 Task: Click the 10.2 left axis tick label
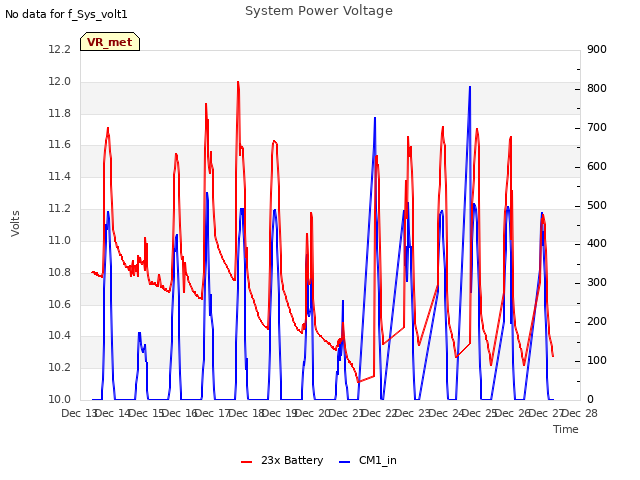60,367
